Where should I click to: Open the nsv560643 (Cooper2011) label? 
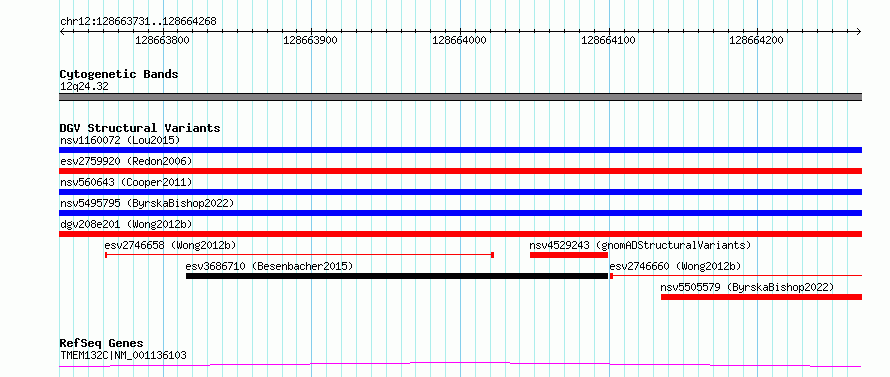(126, 182)
